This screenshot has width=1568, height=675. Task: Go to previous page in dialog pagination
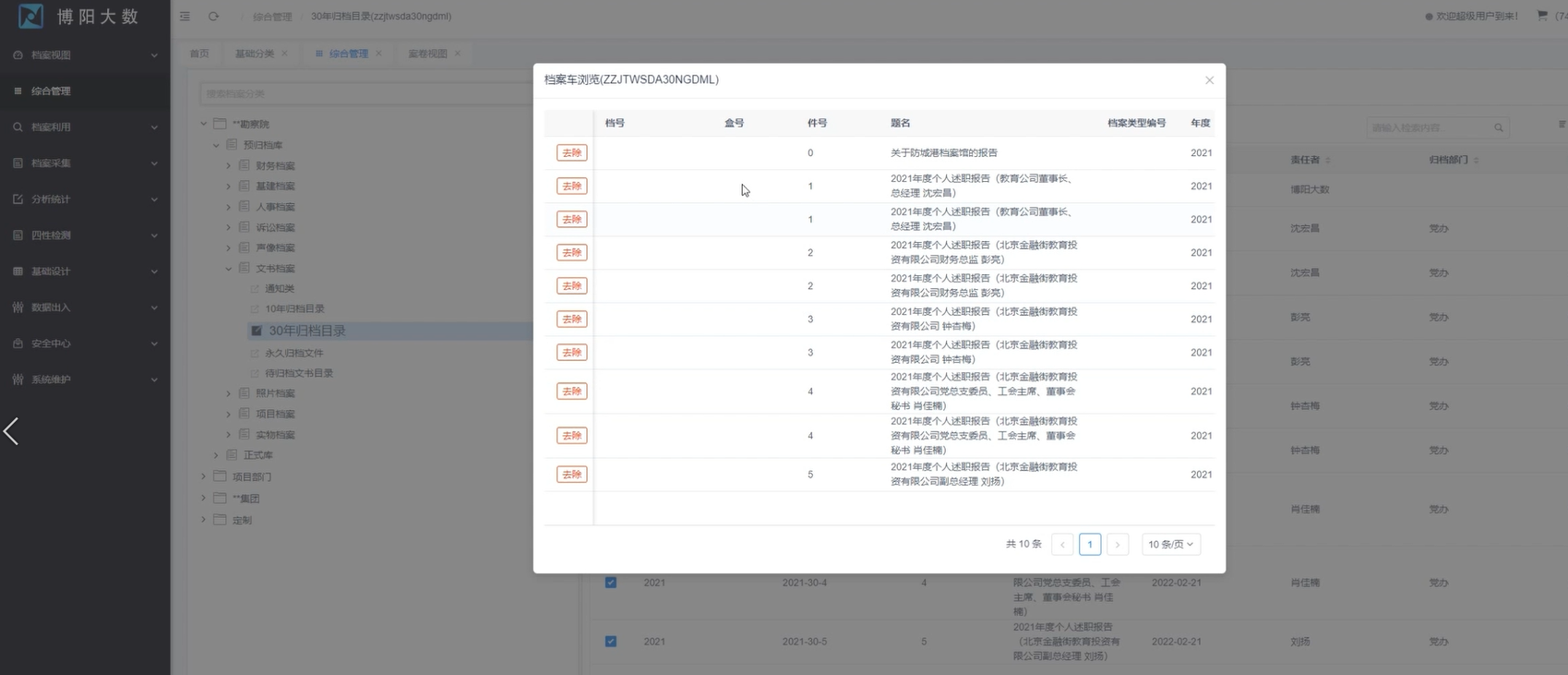(1062, 545)
